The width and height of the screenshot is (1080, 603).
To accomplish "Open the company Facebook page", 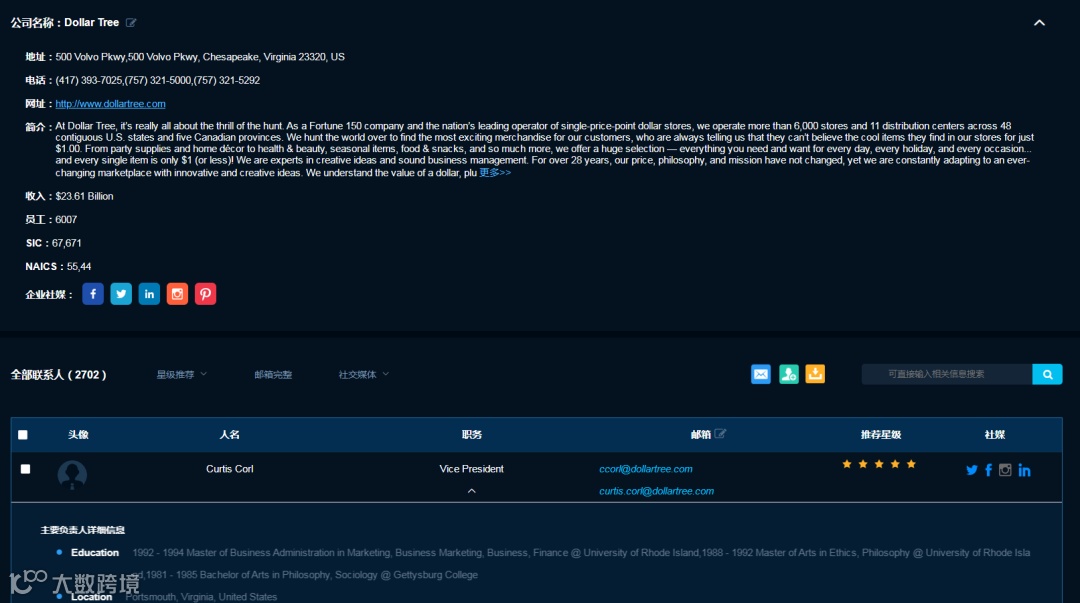I will pyautogui.click(x=93, y=294).
